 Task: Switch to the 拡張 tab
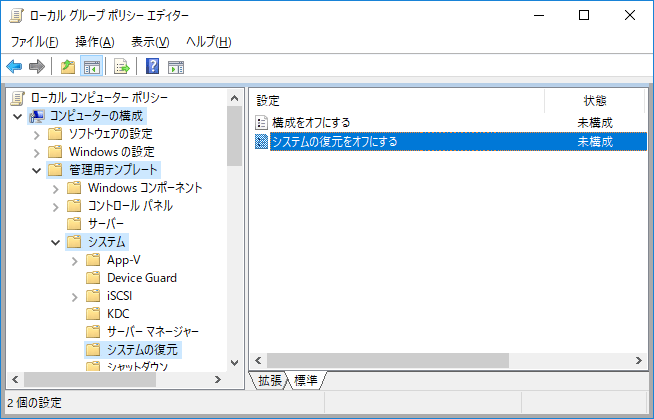[x=269, y=380]
